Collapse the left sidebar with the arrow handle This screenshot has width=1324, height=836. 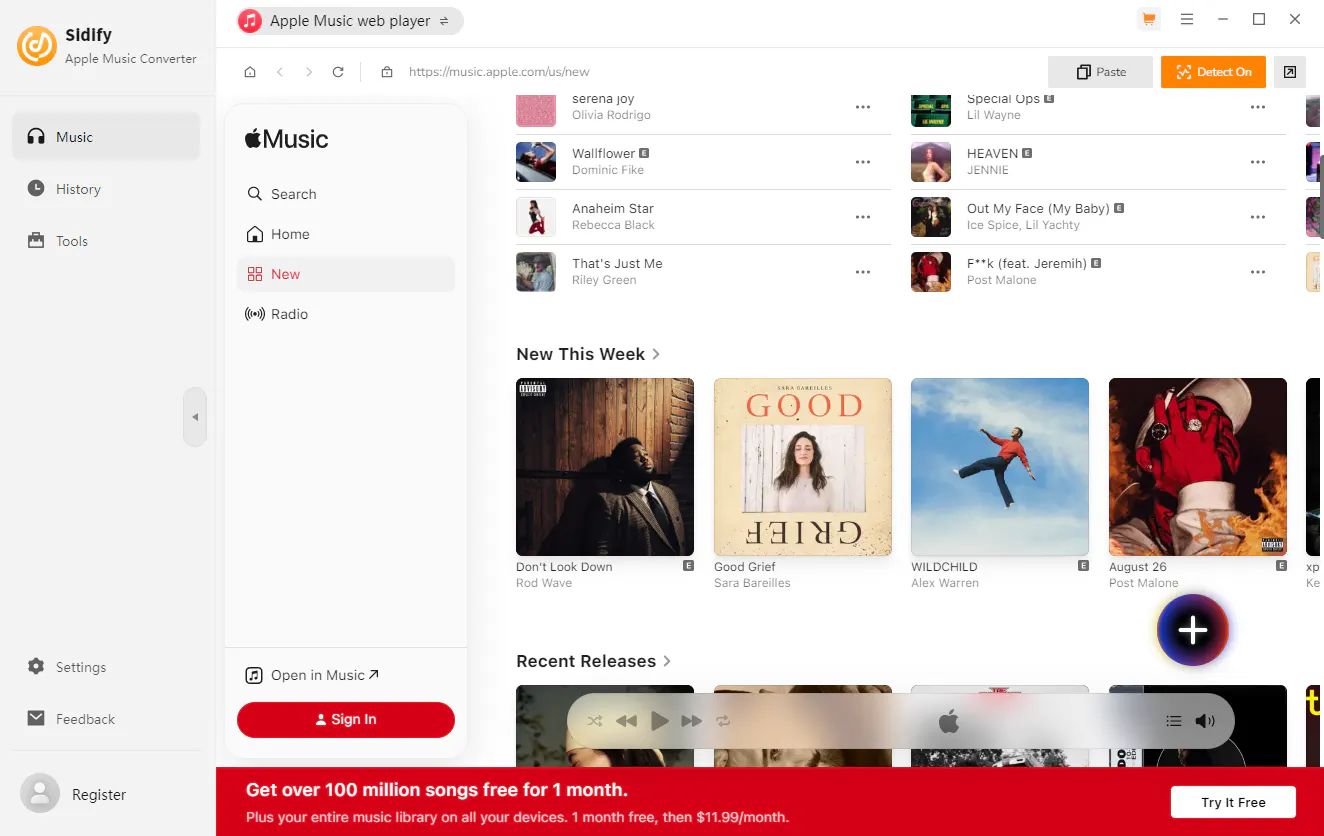point(195,417)
